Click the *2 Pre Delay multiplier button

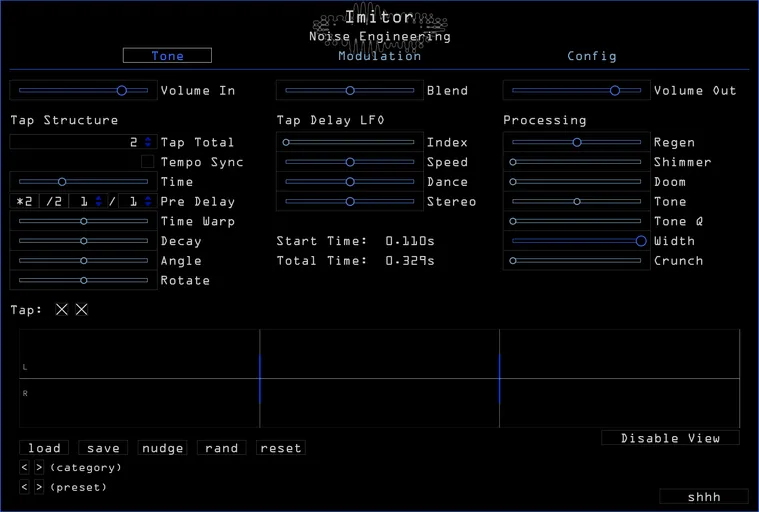click(24, 201)
